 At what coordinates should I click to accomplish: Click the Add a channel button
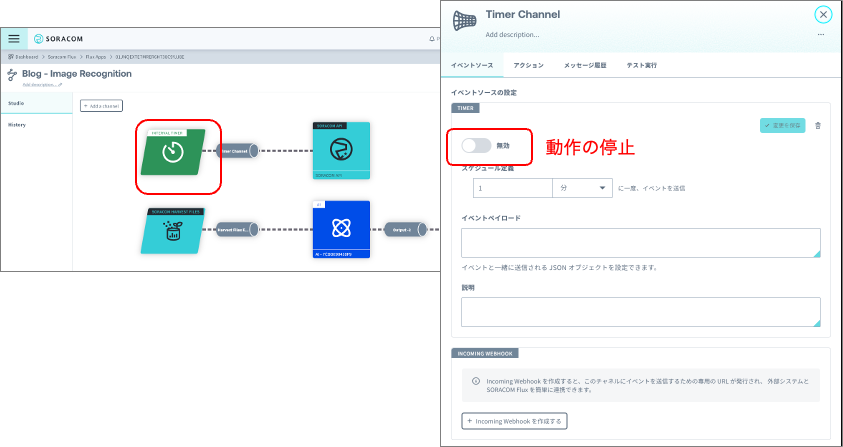[x=102, y=106]
